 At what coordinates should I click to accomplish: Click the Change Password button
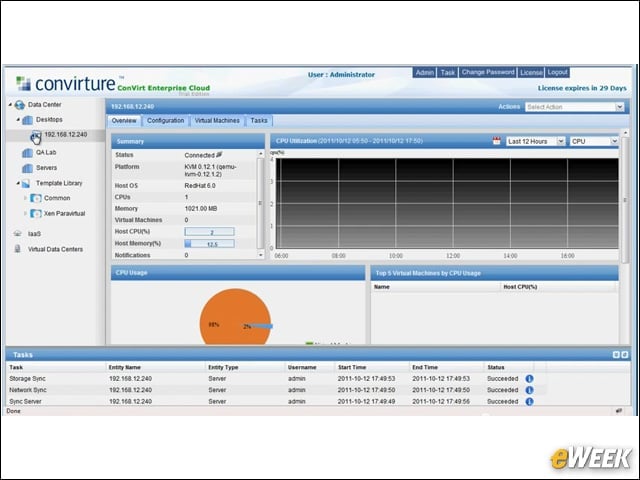click(x=488, y=72)
